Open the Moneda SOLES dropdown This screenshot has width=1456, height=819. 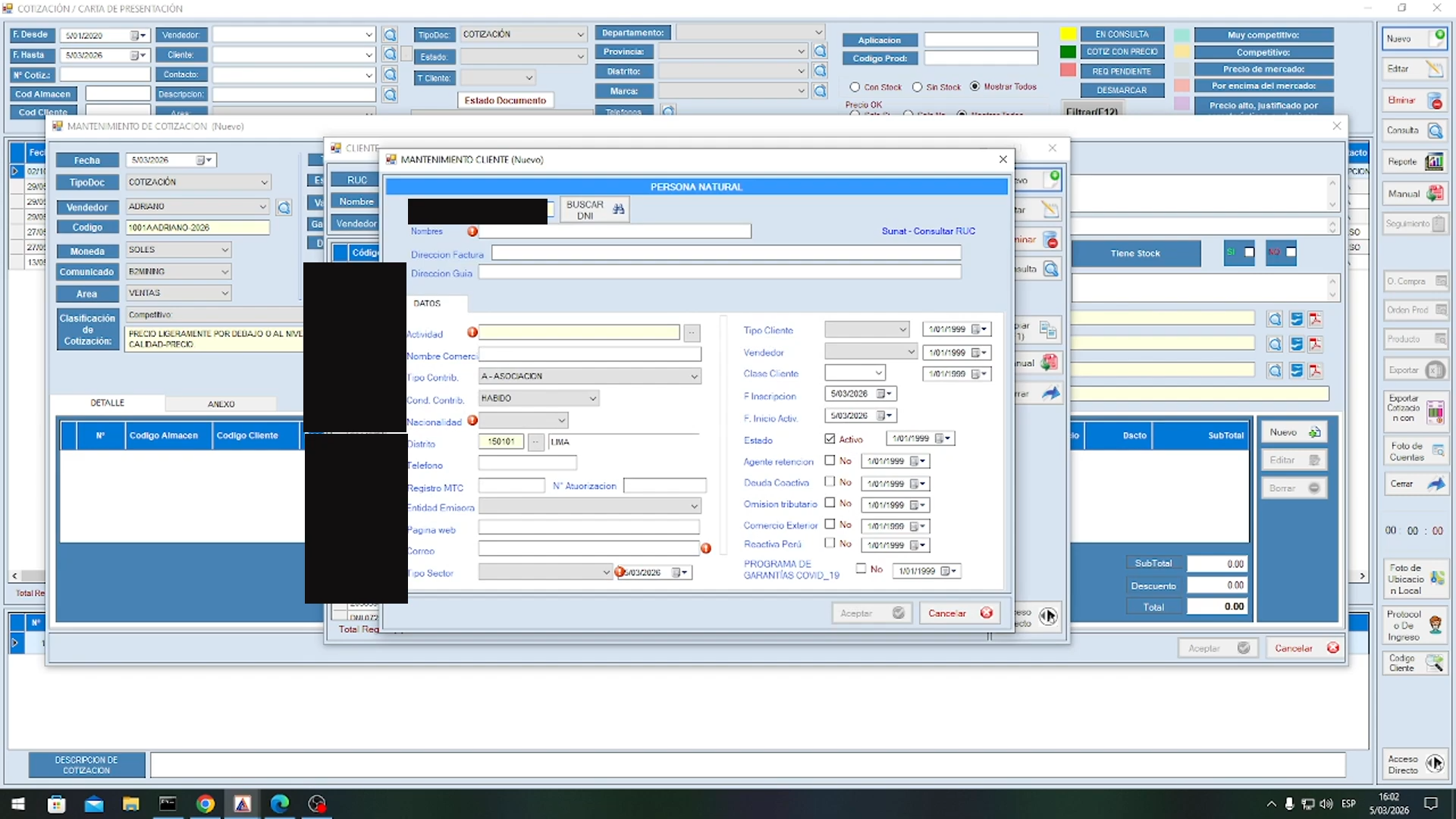coord(178,250)
